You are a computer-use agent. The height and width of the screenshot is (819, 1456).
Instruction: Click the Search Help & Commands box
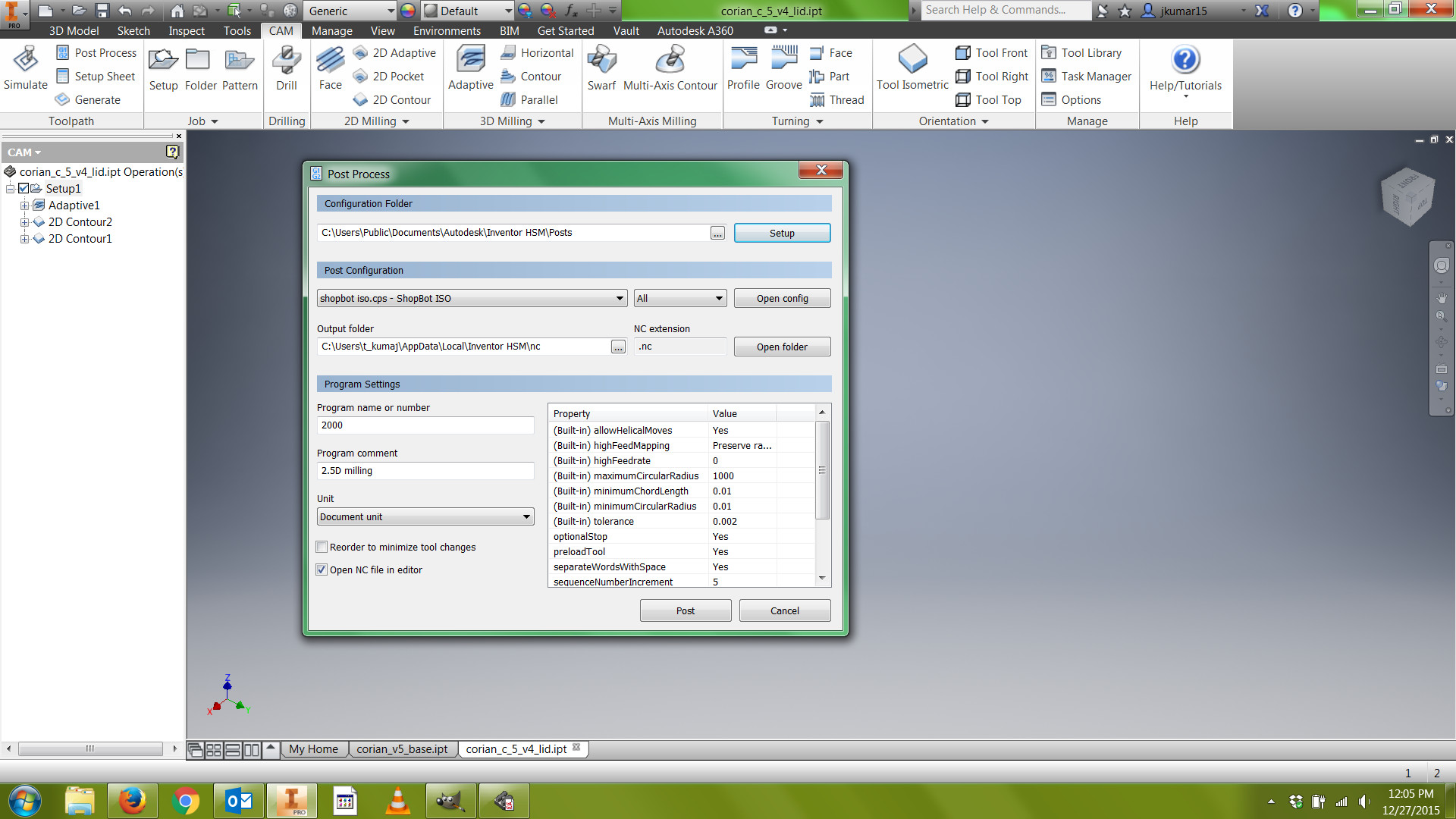click(x=1006, y=10)
